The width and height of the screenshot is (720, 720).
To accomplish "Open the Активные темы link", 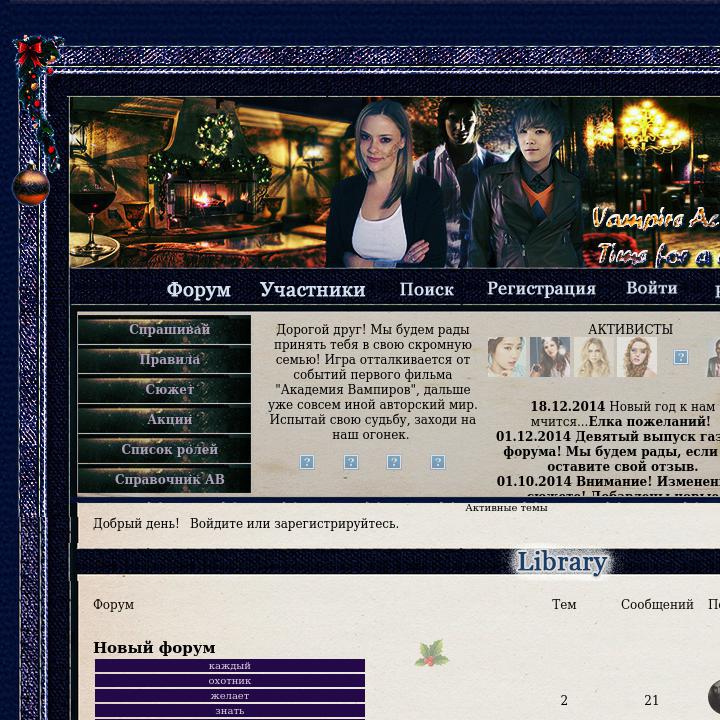I will [x=506, y=508].
